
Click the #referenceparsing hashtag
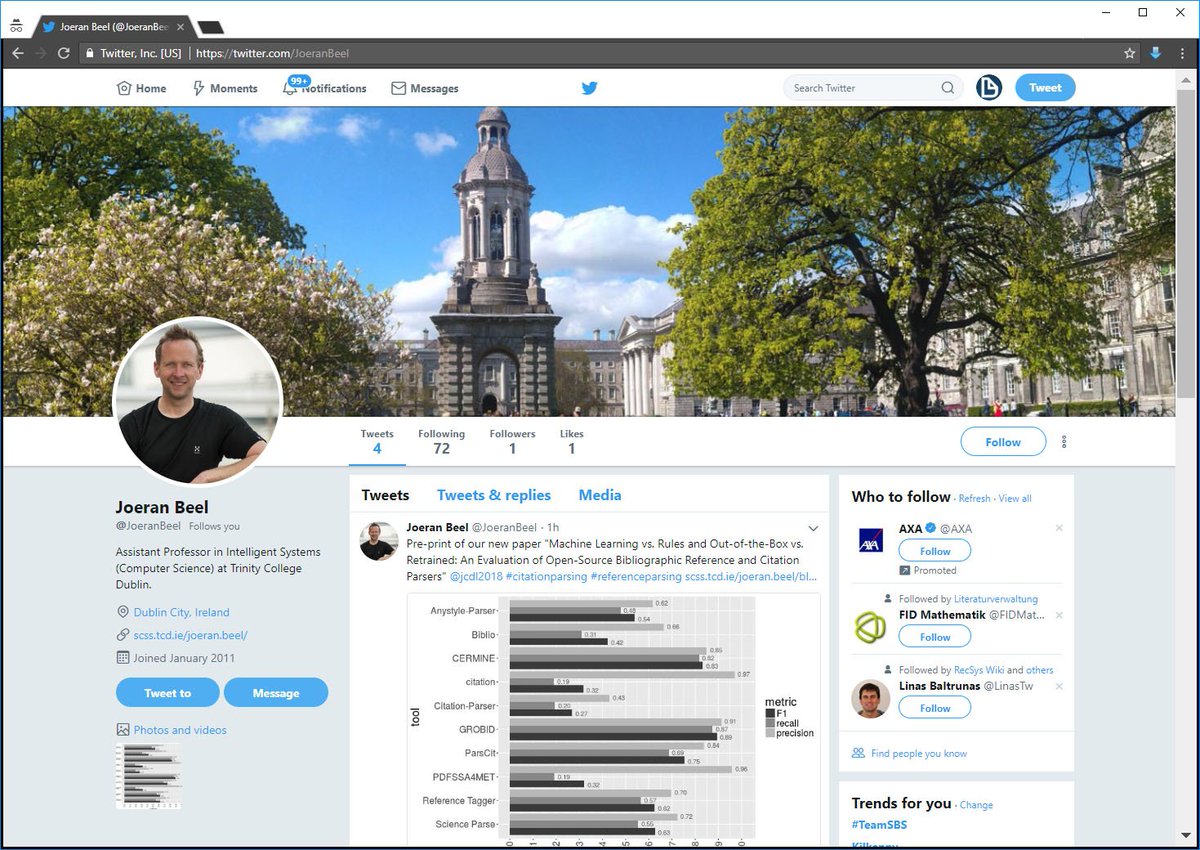coord(636,576)
